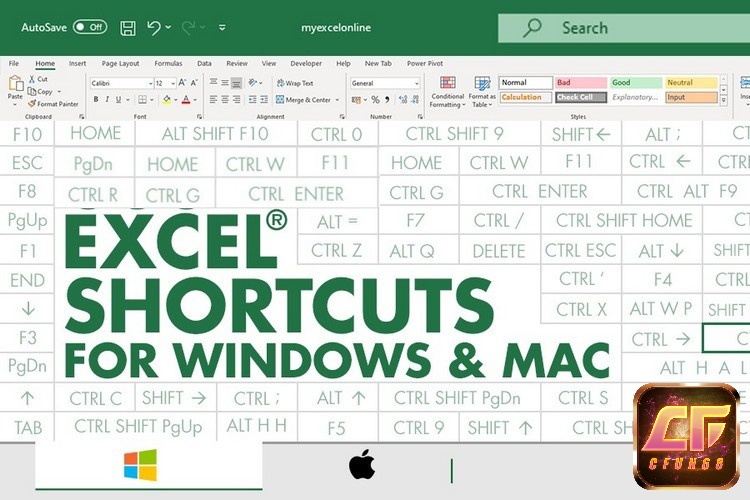
Task: Switch to the Formulas tab
Action: 168,63
